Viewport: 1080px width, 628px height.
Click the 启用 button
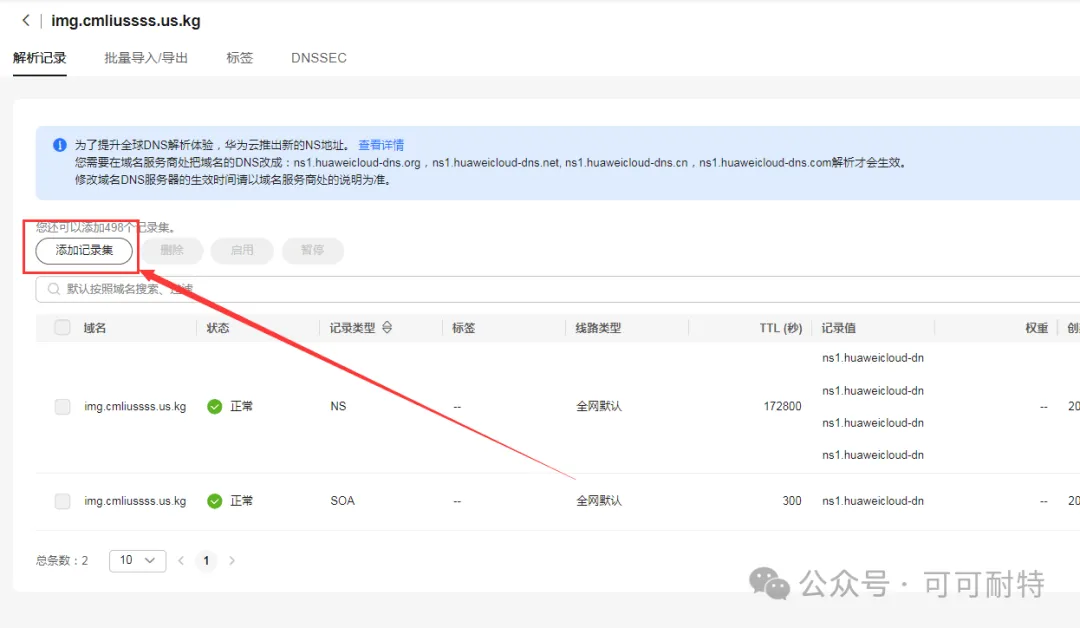(242, 251)
